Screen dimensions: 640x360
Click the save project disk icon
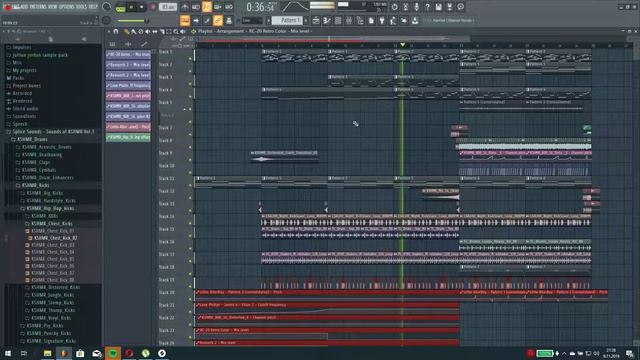click(438, 7)
